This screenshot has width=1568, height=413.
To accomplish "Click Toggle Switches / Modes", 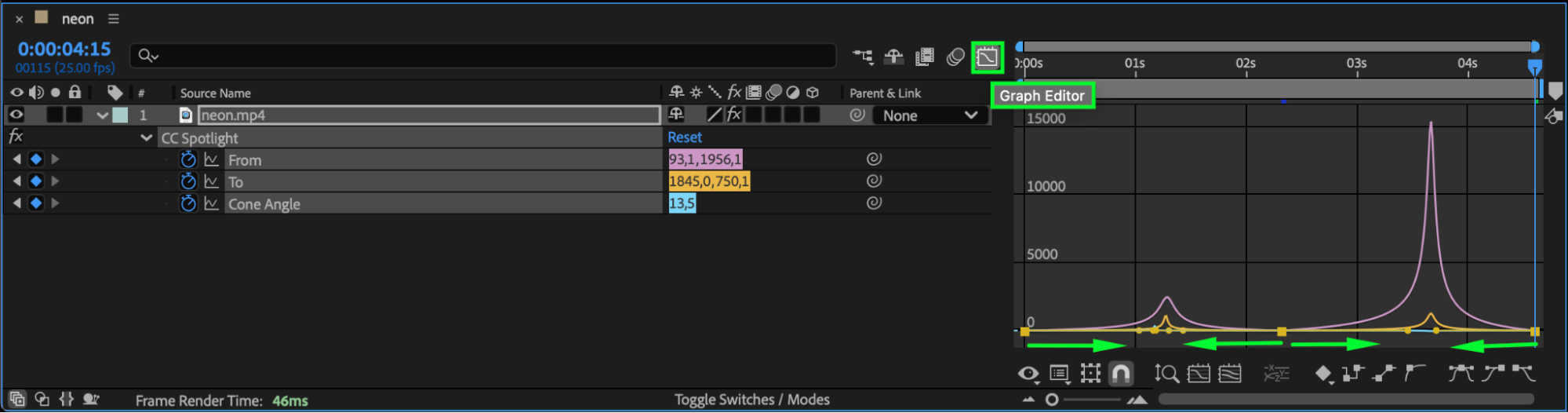I will click(751, 400).
